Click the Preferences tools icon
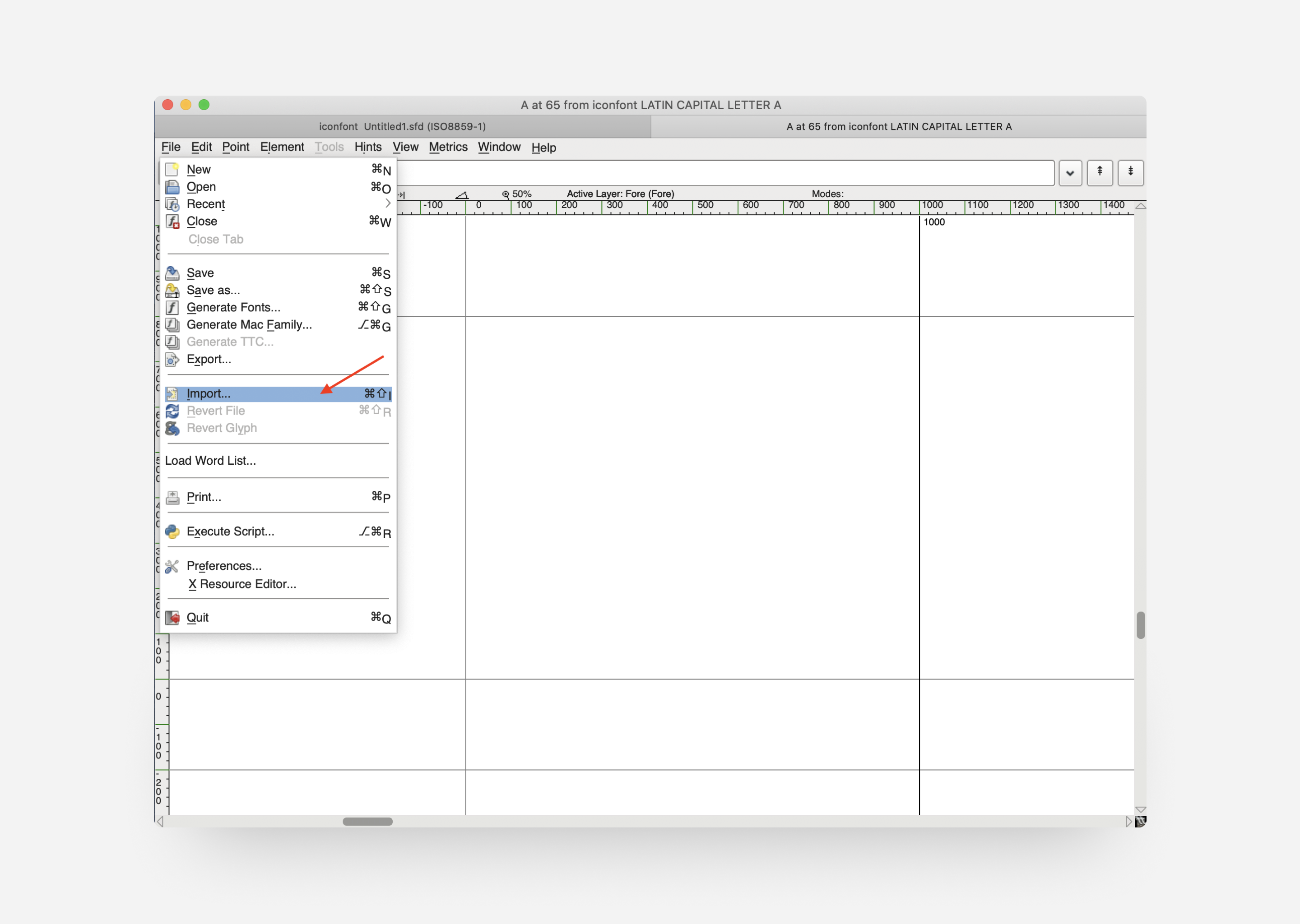This screenshot has height=924, width=1300. point(172,566)
